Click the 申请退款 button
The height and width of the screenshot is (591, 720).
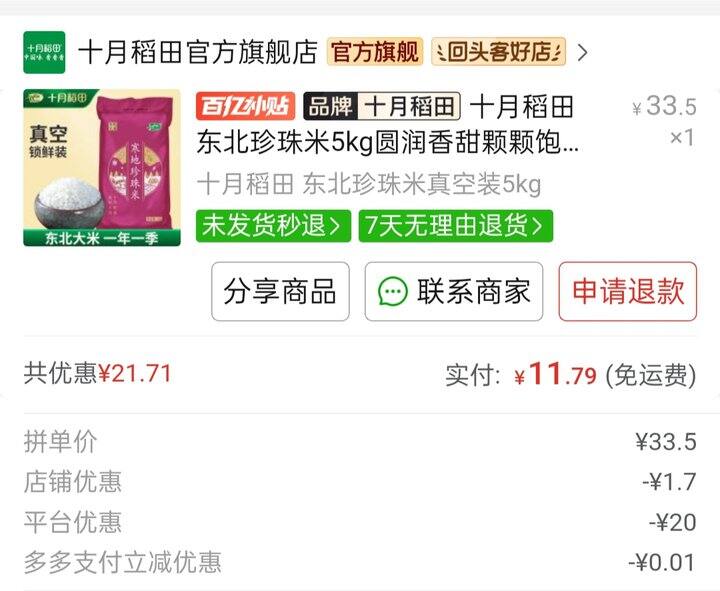point(628,292)
